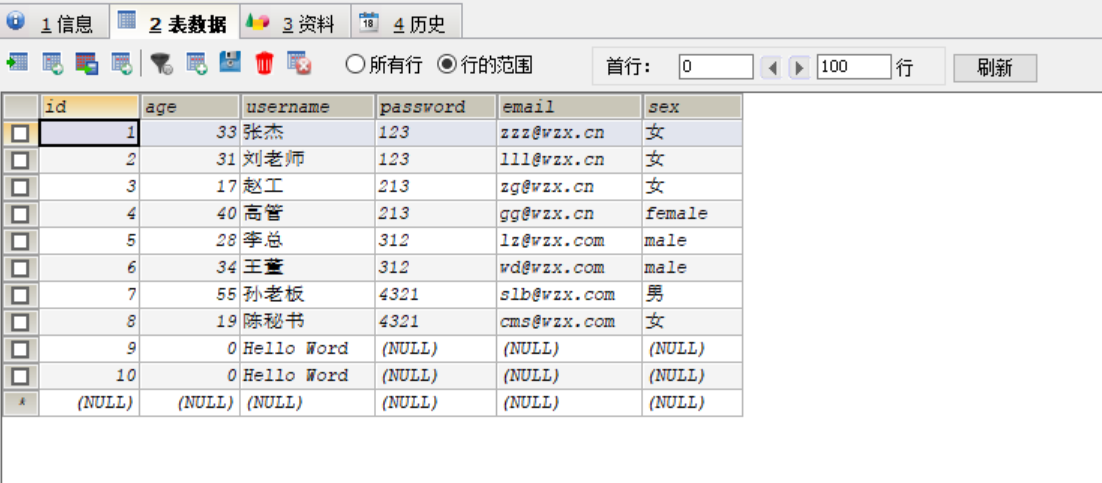This screenshot has height=483, width=1102.
Task: Tick the checkbox for row 李总
Action: (20, 241)
